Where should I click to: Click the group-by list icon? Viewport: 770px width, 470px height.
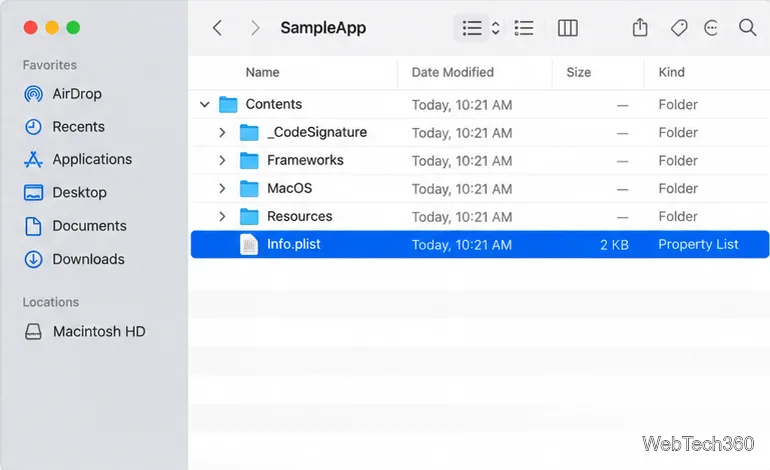524,28
